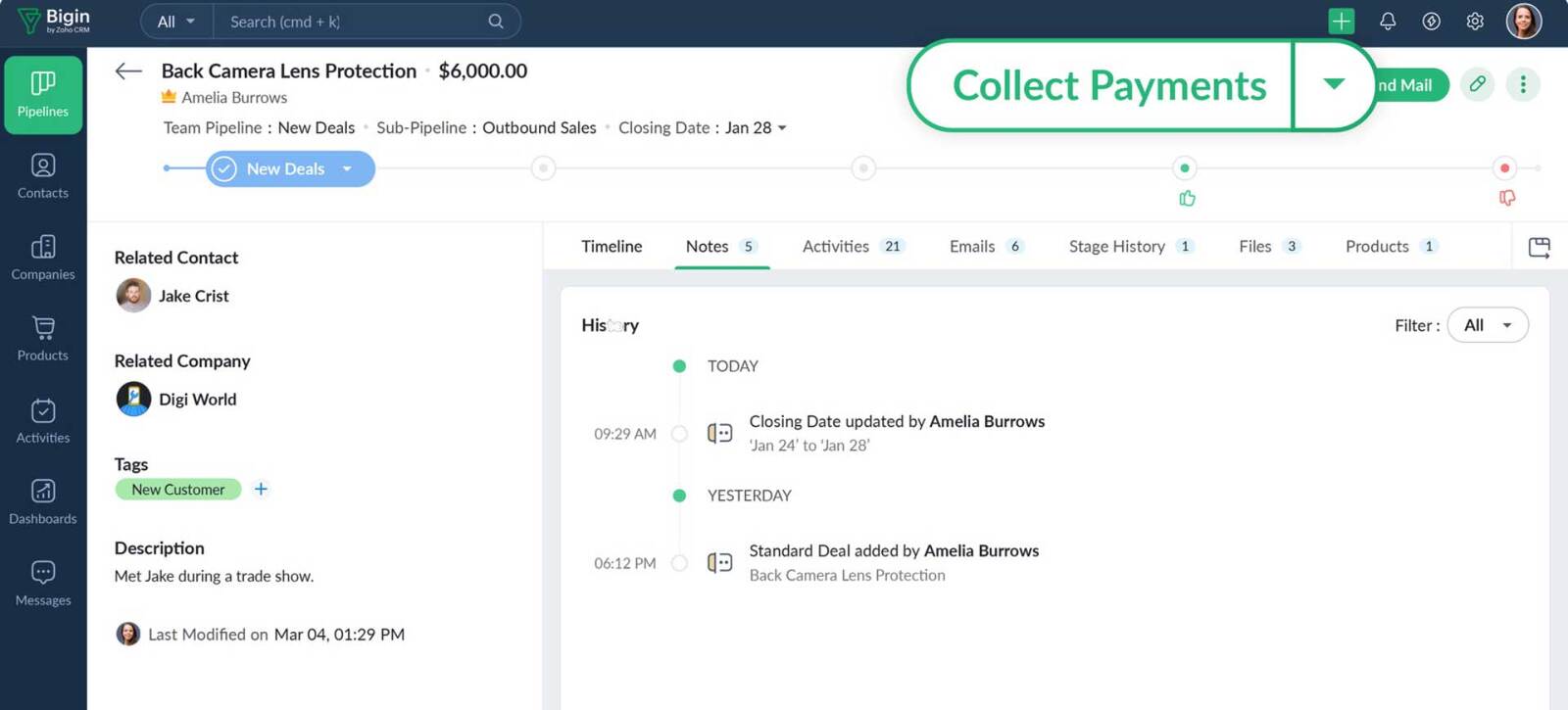
Task: Open the Emails tab
Action: (987, 247)
